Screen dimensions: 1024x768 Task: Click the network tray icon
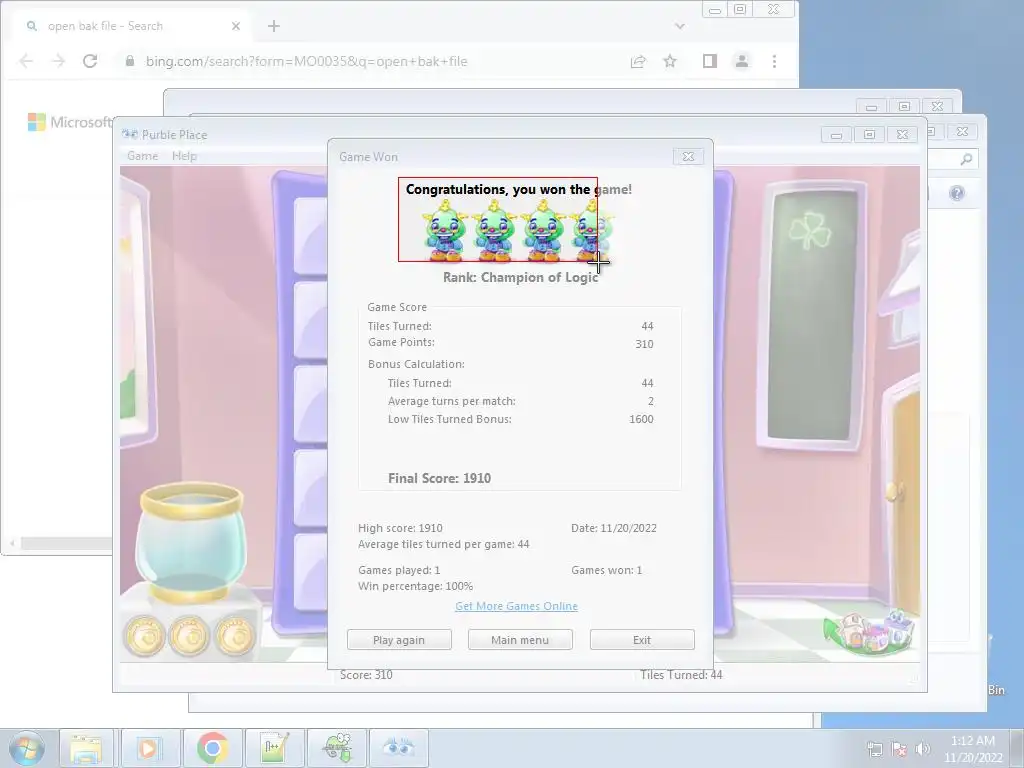[874, 749]
